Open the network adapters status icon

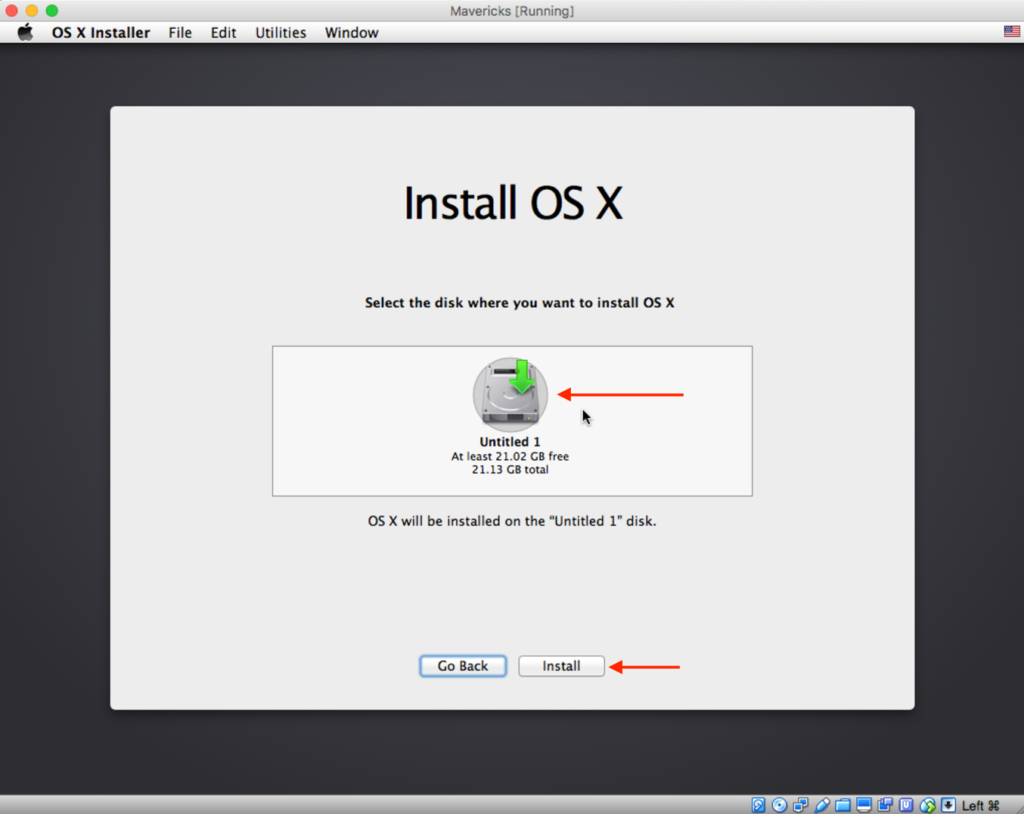[x=801, y=804]
